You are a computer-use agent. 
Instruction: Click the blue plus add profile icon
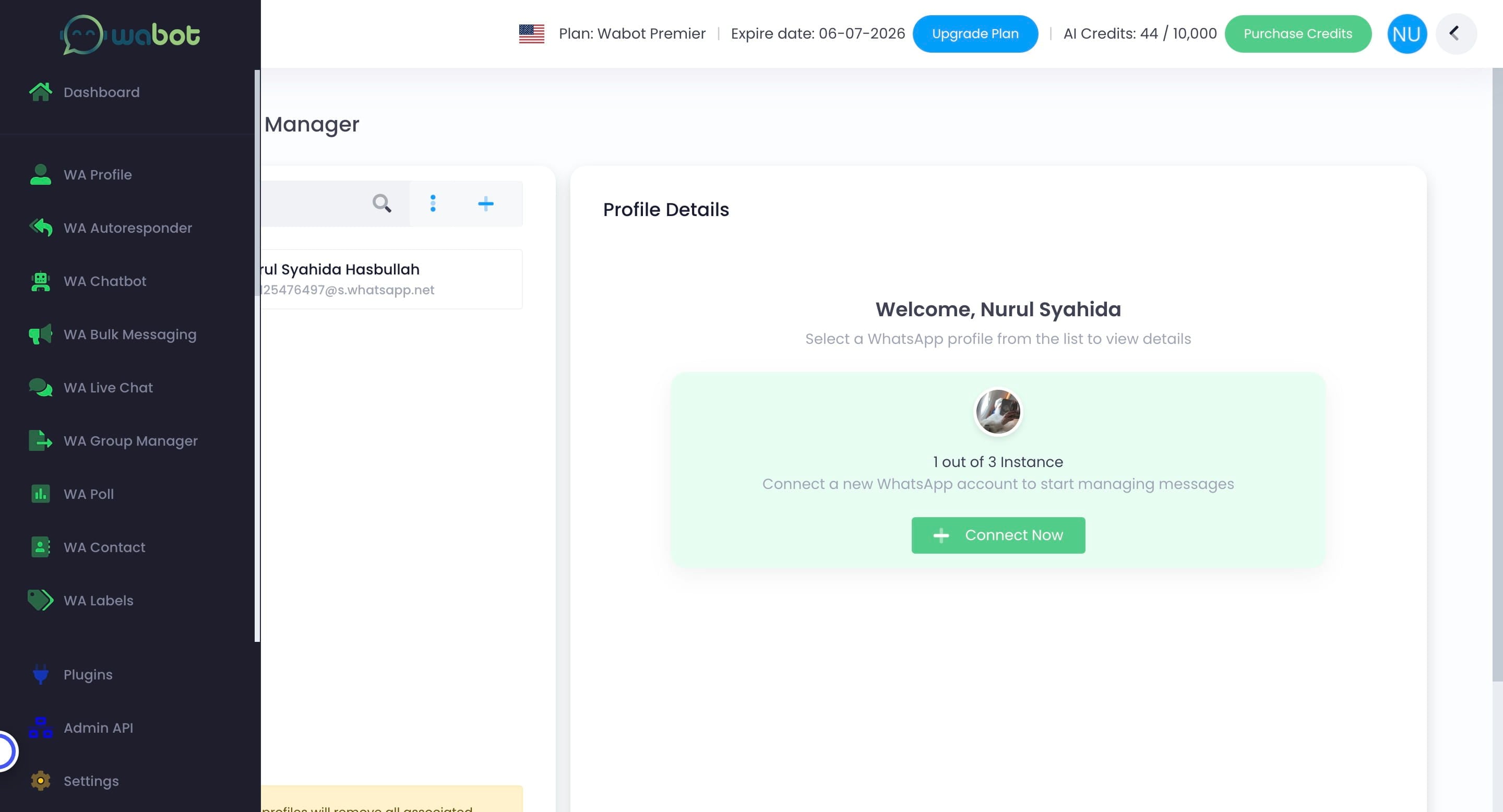(x=485, y=204)
